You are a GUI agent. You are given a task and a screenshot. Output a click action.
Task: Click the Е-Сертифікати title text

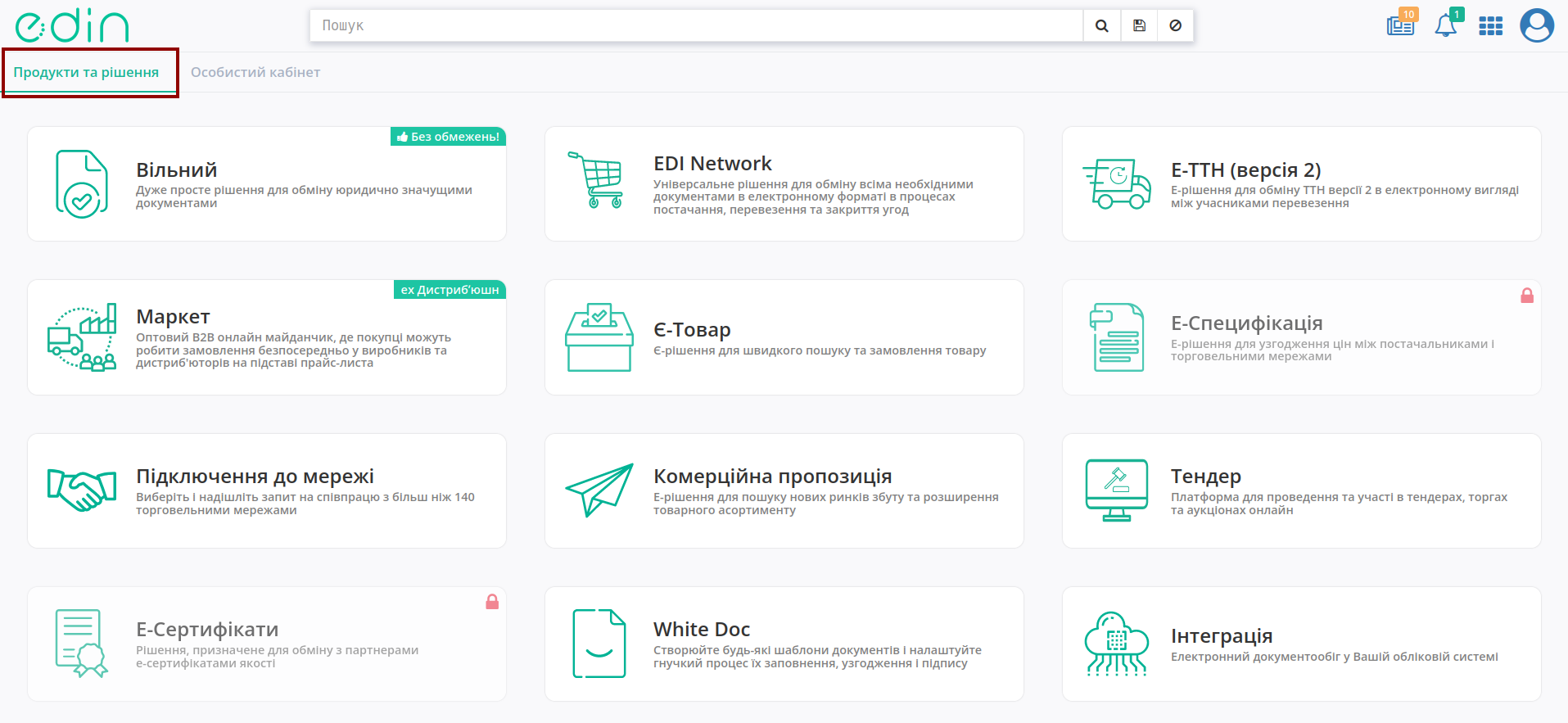(x=207, y=630)
